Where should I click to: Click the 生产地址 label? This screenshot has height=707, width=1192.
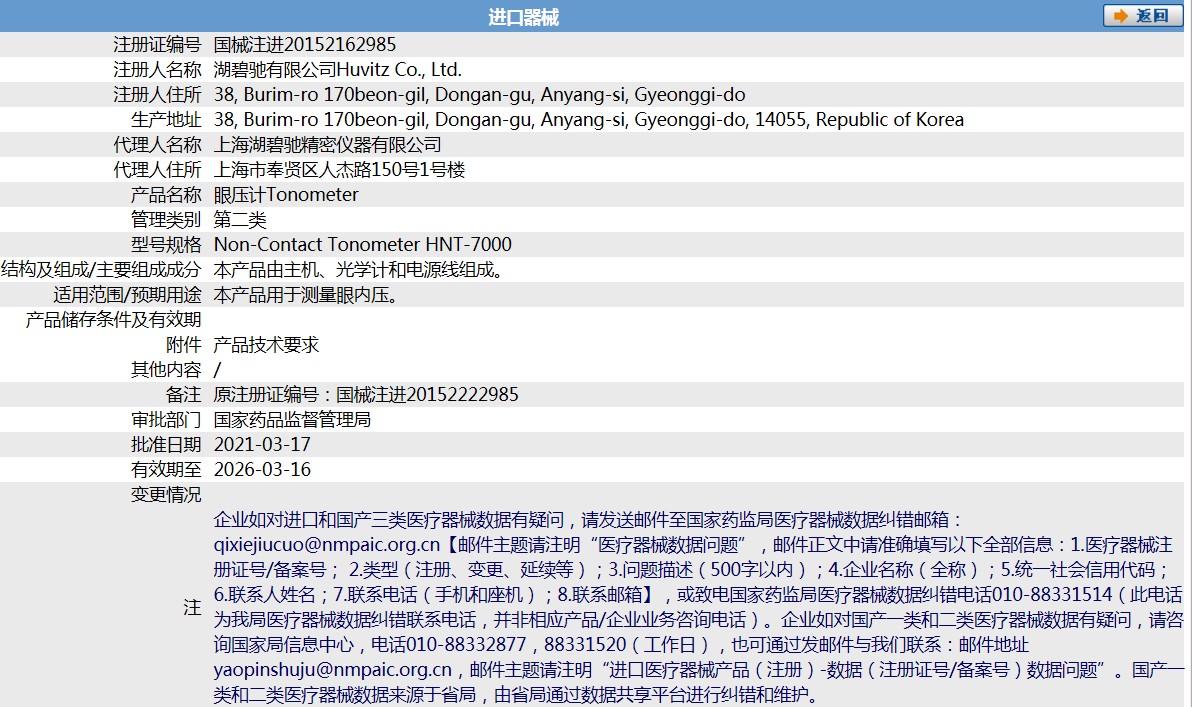(166, 120)
